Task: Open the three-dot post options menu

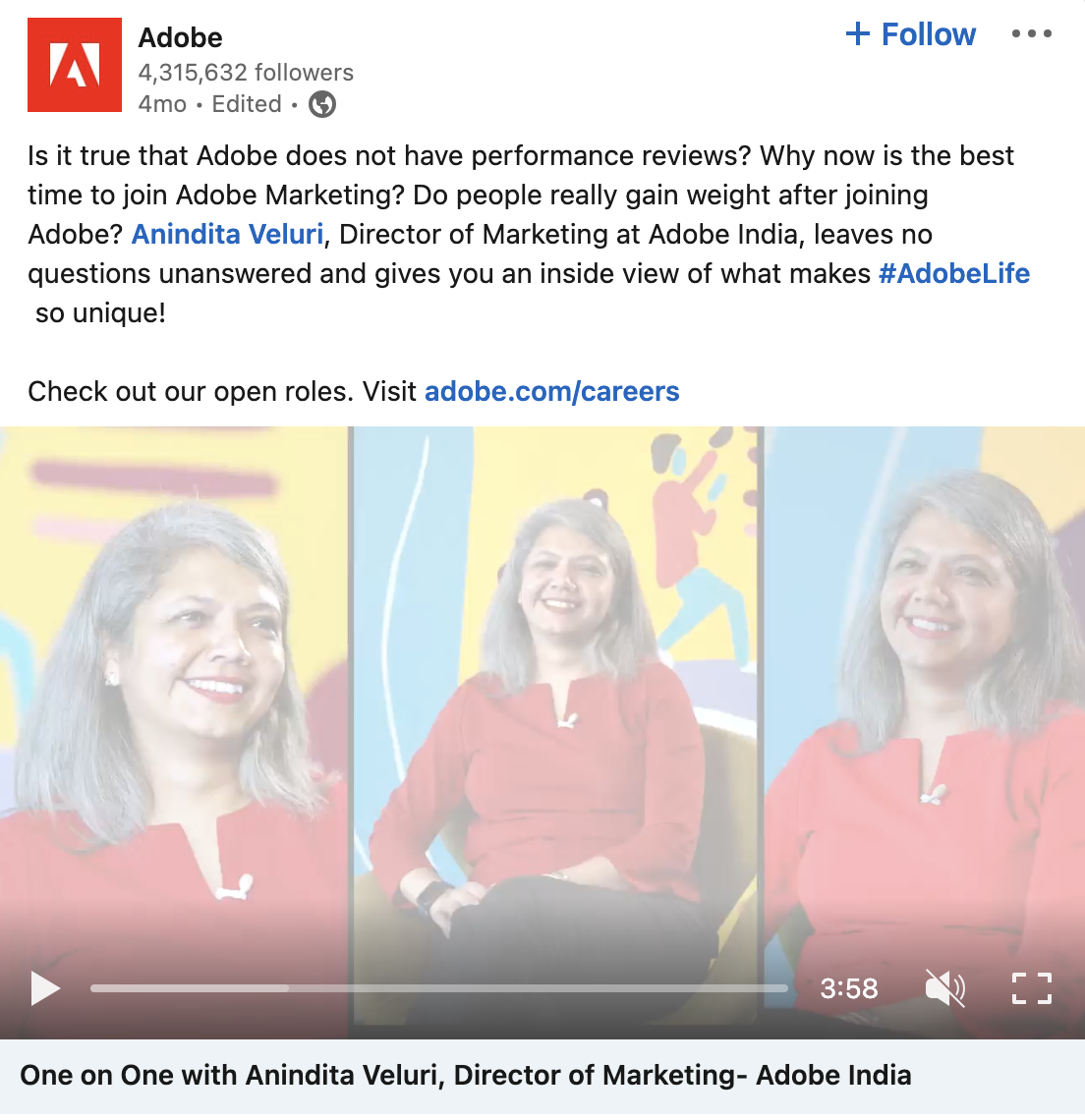Action: [x=1031, y=33]
